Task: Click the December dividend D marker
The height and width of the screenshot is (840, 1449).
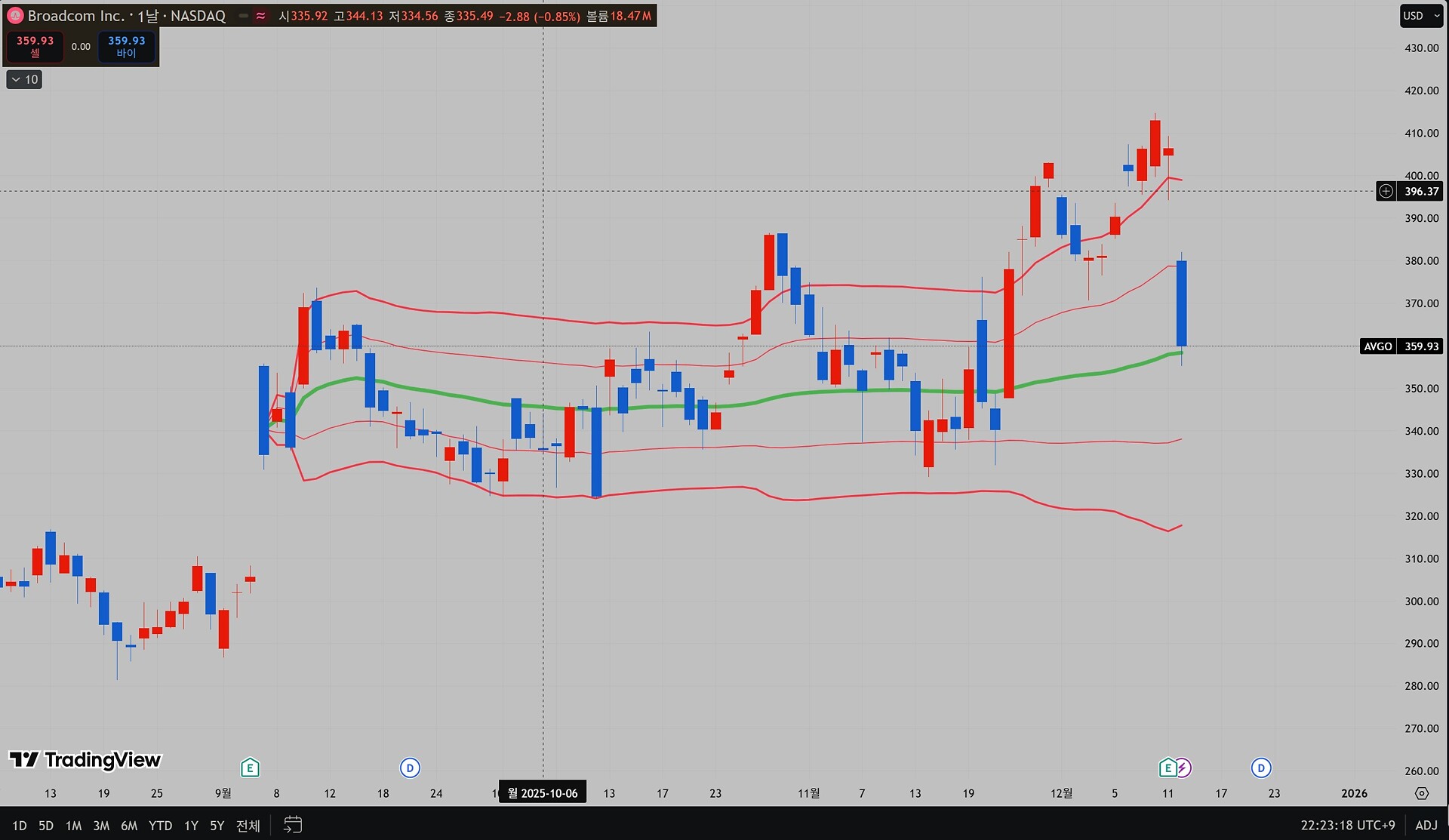Action: pos(1261,768)
